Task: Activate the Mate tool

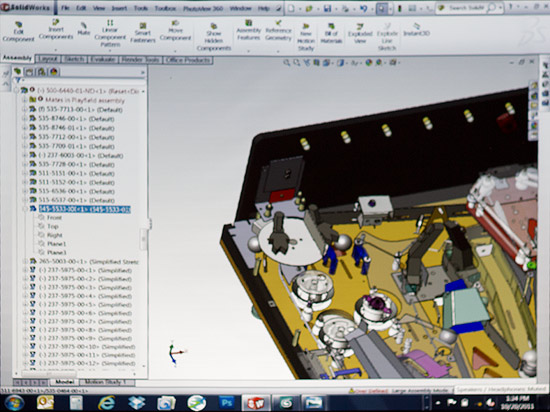Action: point(83,29)
